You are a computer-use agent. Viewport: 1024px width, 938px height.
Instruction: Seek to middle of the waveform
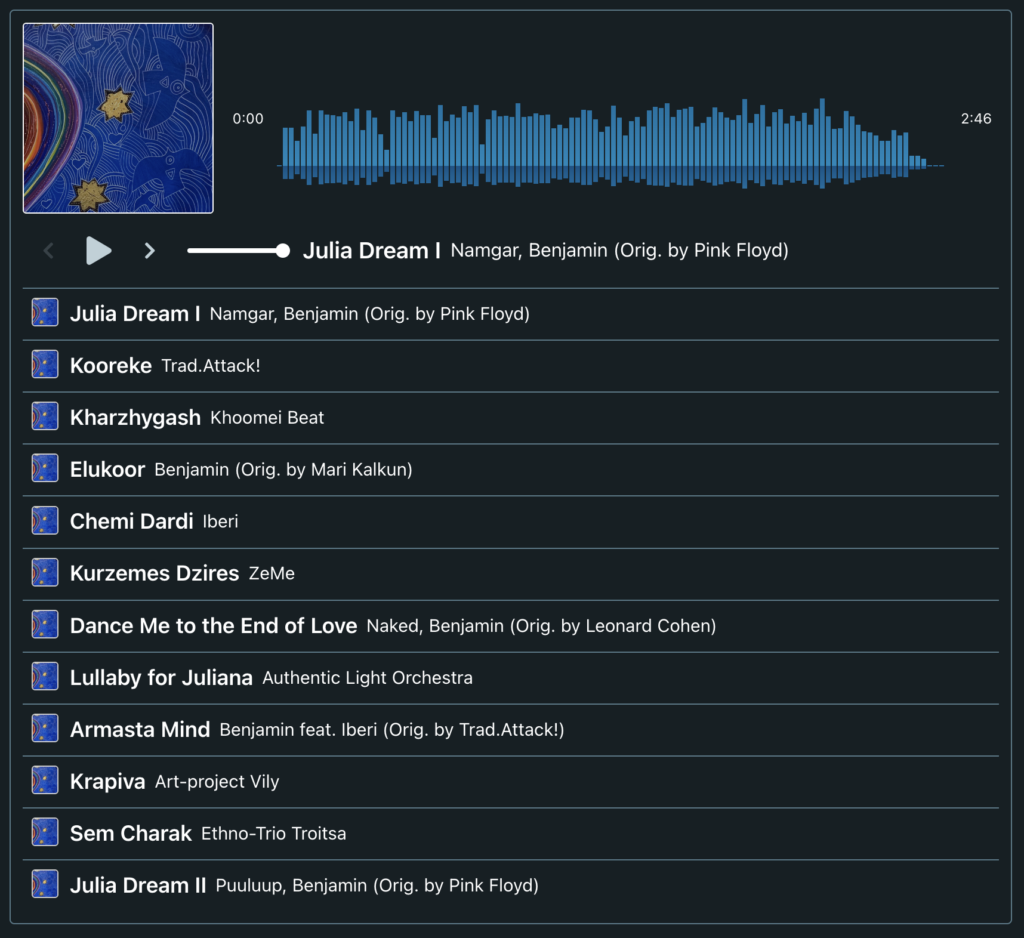click(x=610, y=143)
